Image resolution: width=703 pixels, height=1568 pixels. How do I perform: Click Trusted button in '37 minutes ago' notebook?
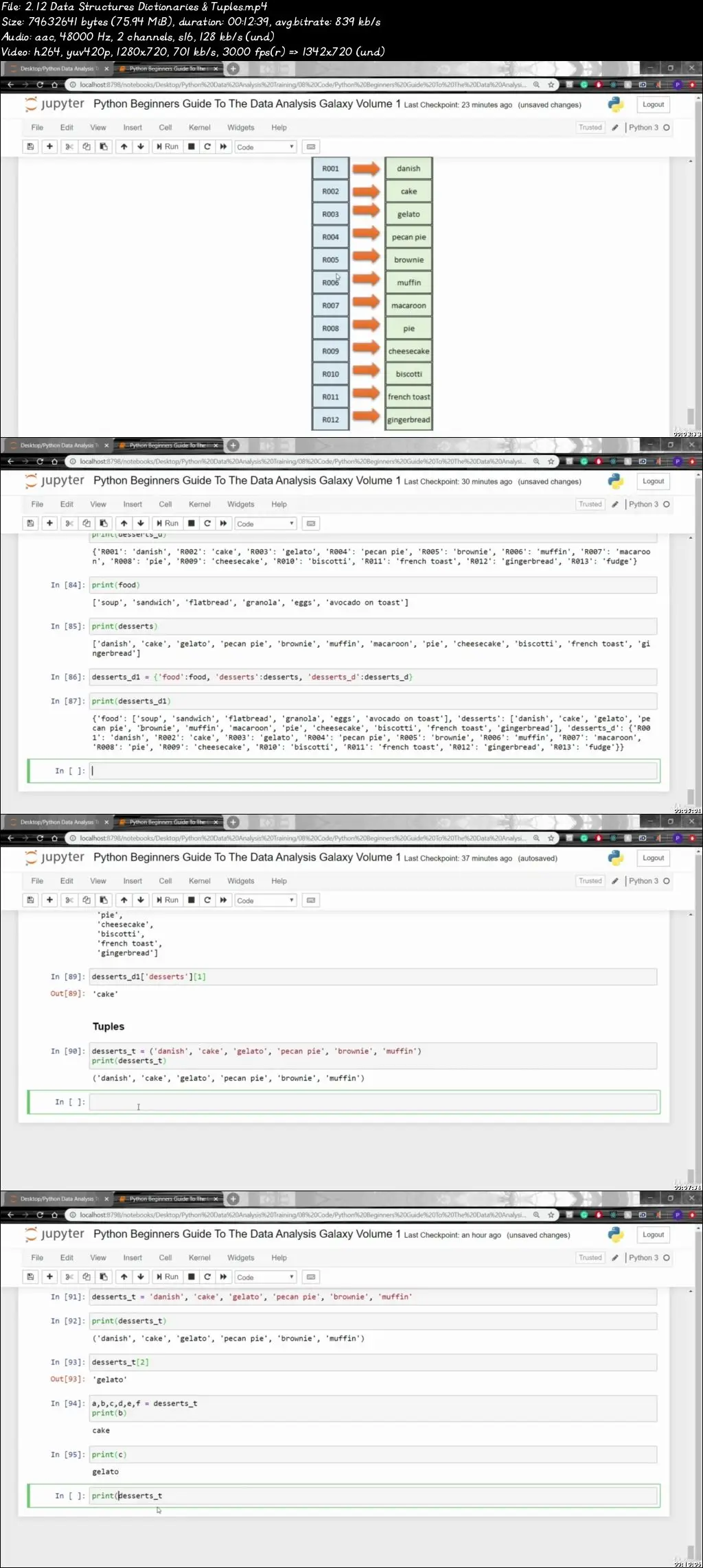(590, 881)
